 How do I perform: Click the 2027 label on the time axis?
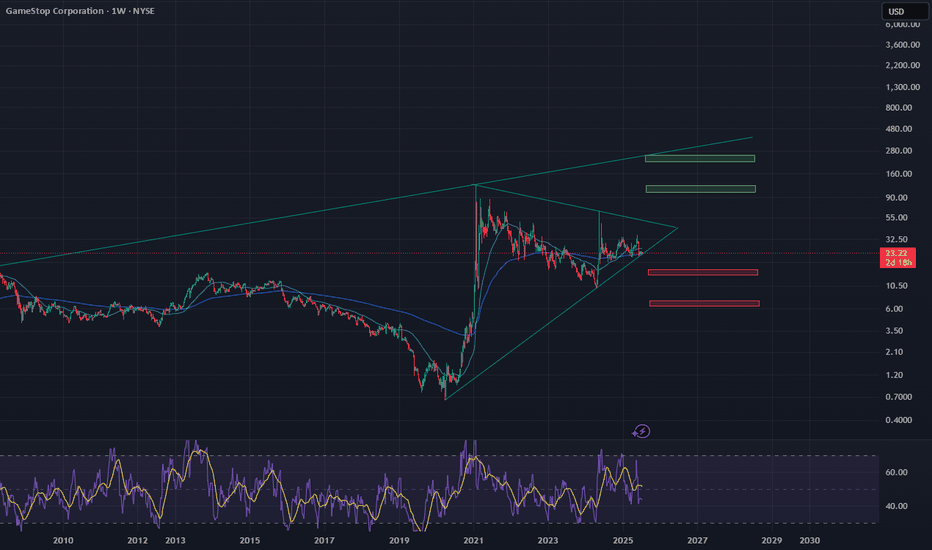(697, 540)
